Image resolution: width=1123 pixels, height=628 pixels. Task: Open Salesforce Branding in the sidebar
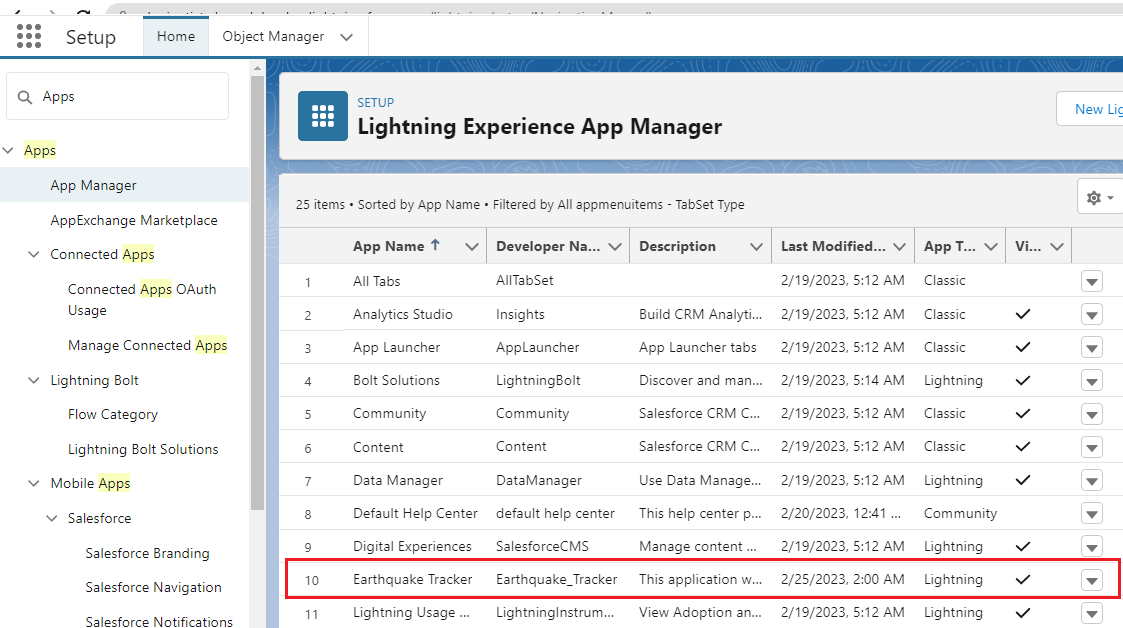coord(148,553)
